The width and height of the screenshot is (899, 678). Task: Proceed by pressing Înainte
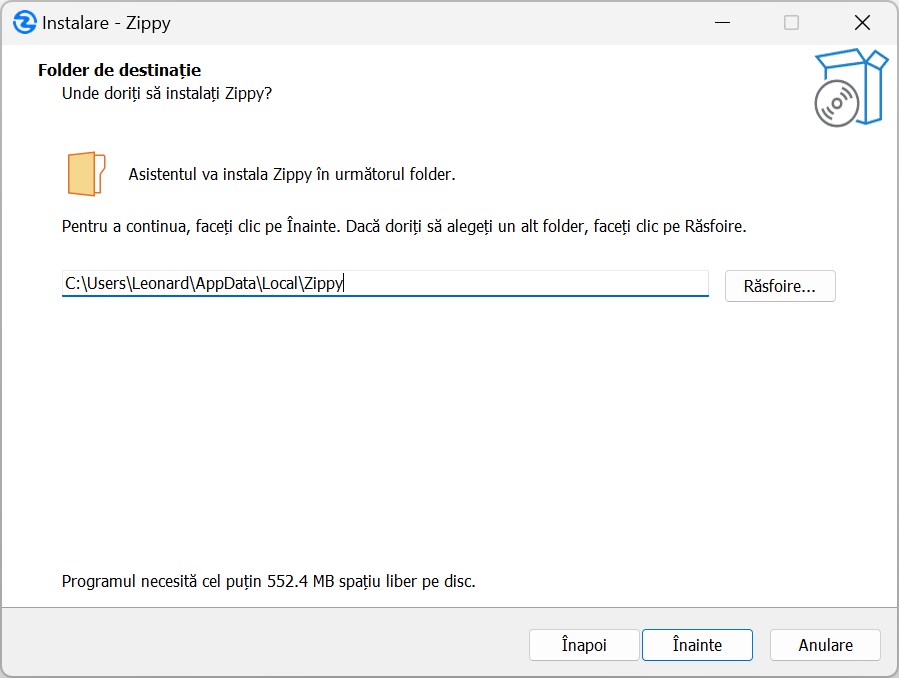(696, 645)
